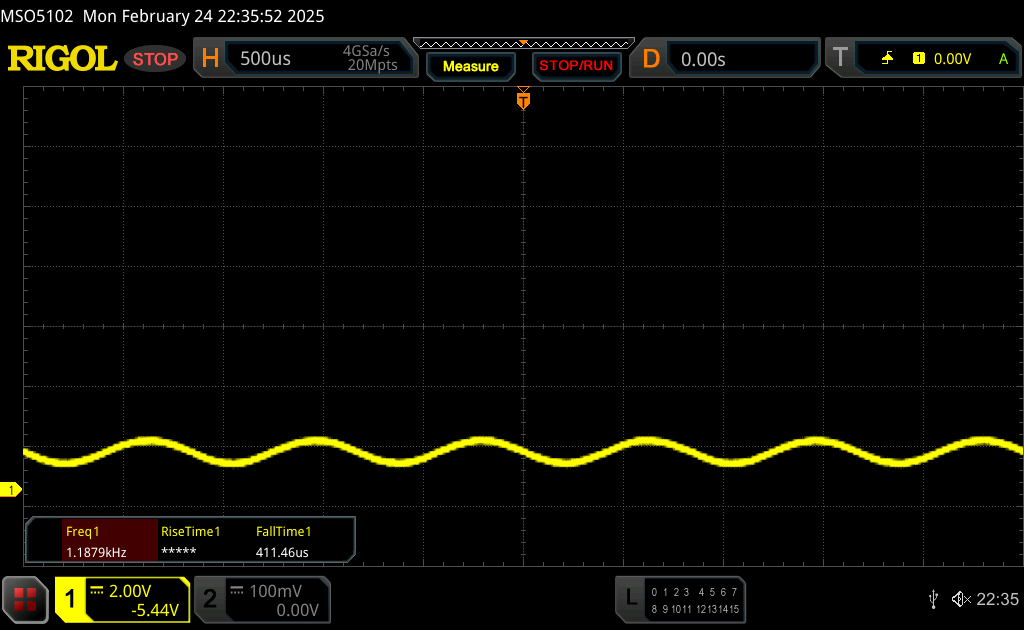This screenshot has width=1024, height=630.
Task: Open the D delay 0.00s panel
Action: pyautogui.click(x=724, y=59)
